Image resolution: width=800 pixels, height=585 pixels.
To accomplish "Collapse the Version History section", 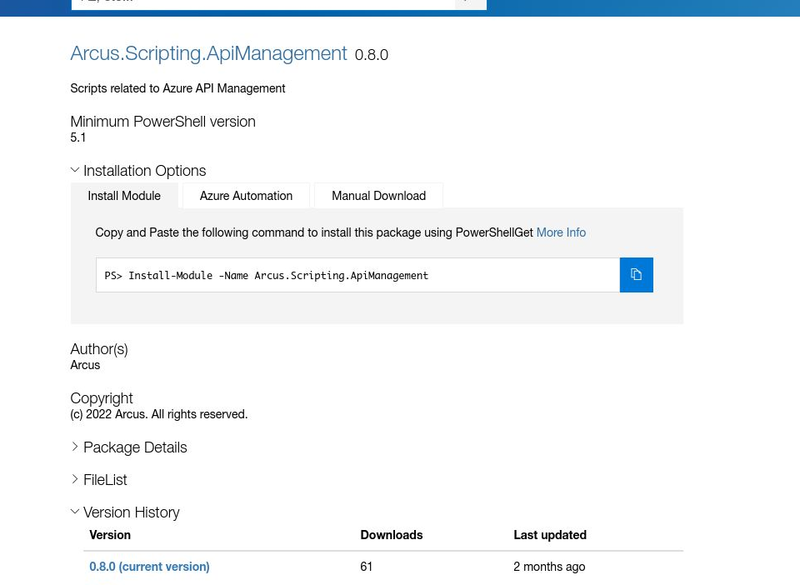I will (126, 512).
